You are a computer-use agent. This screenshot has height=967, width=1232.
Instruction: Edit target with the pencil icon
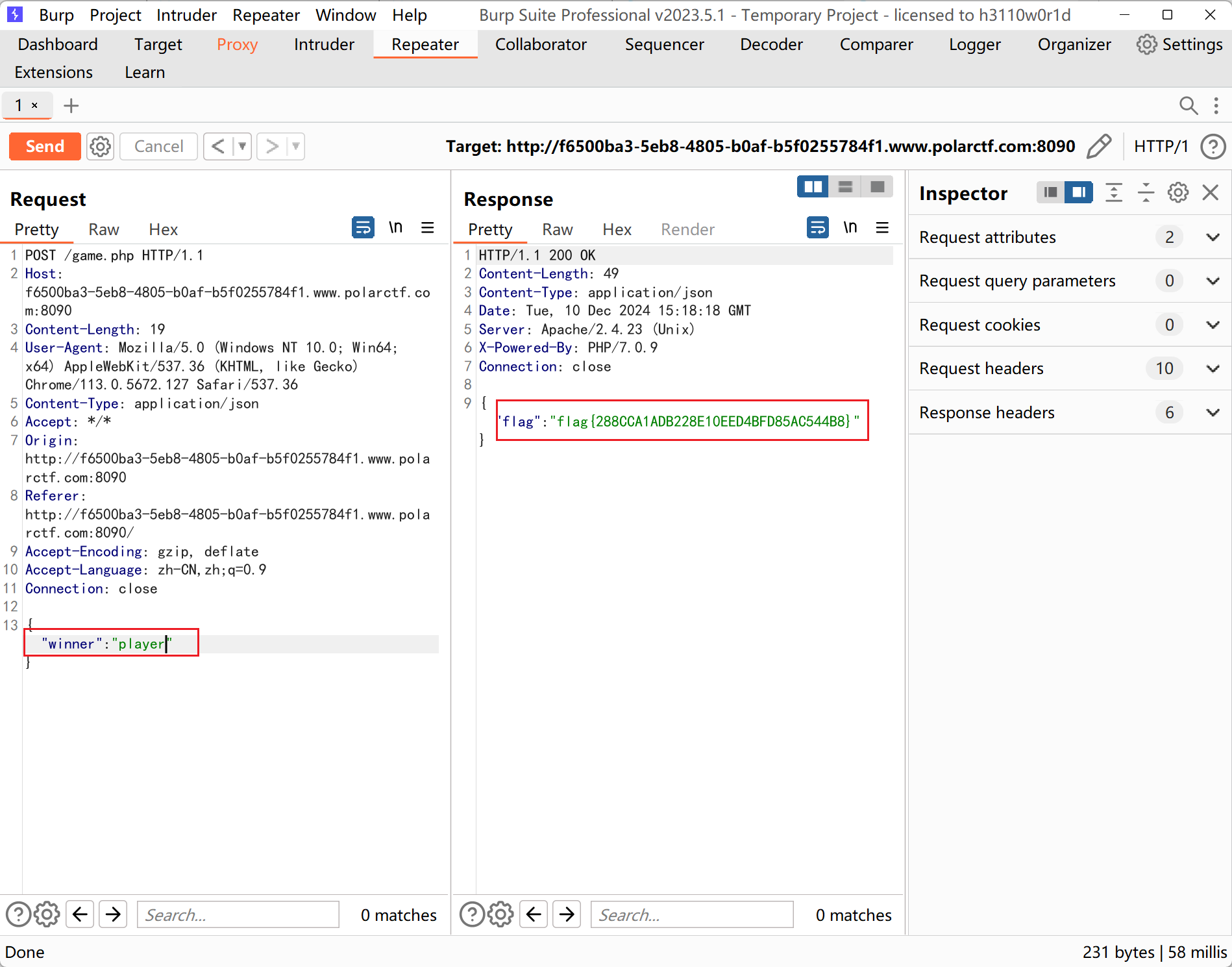(1098, 146)
